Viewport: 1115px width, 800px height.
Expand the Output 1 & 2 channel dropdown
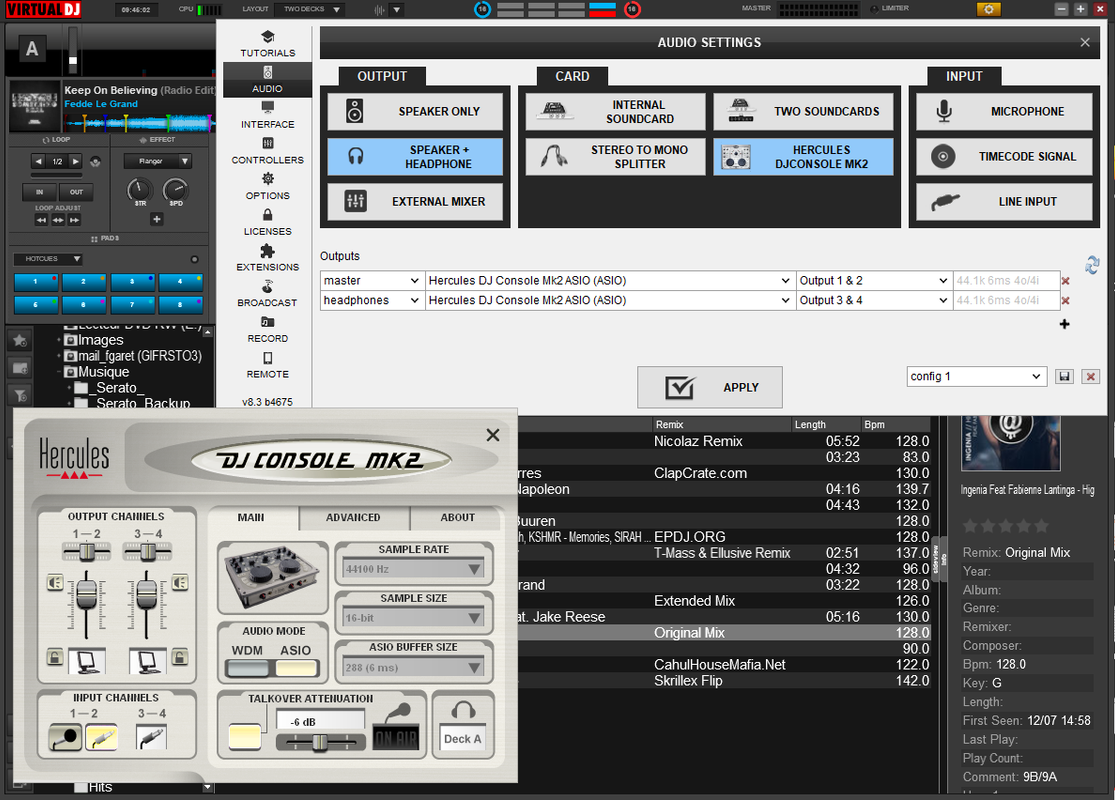[874, 281]
